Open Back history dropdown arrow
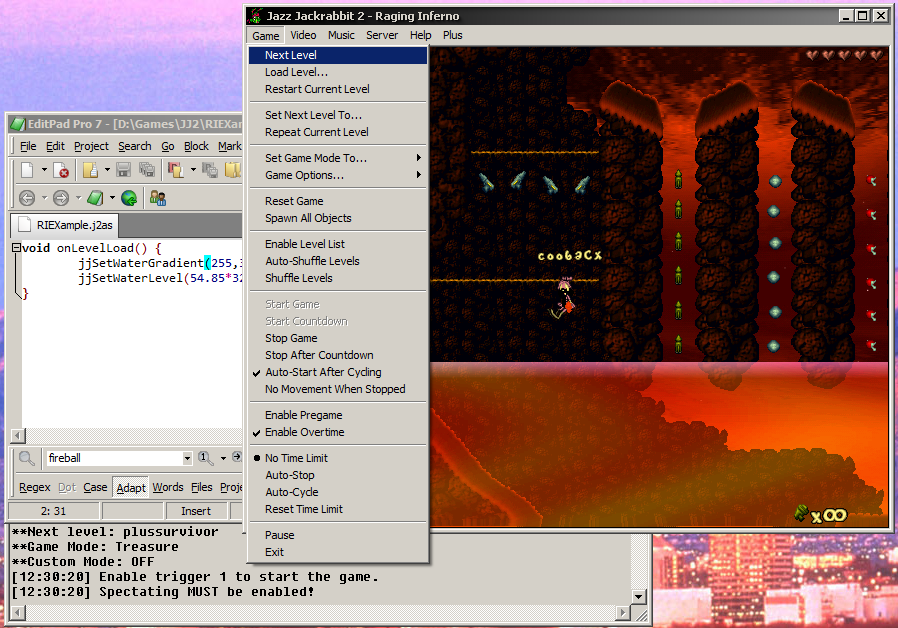 [44, 198]
